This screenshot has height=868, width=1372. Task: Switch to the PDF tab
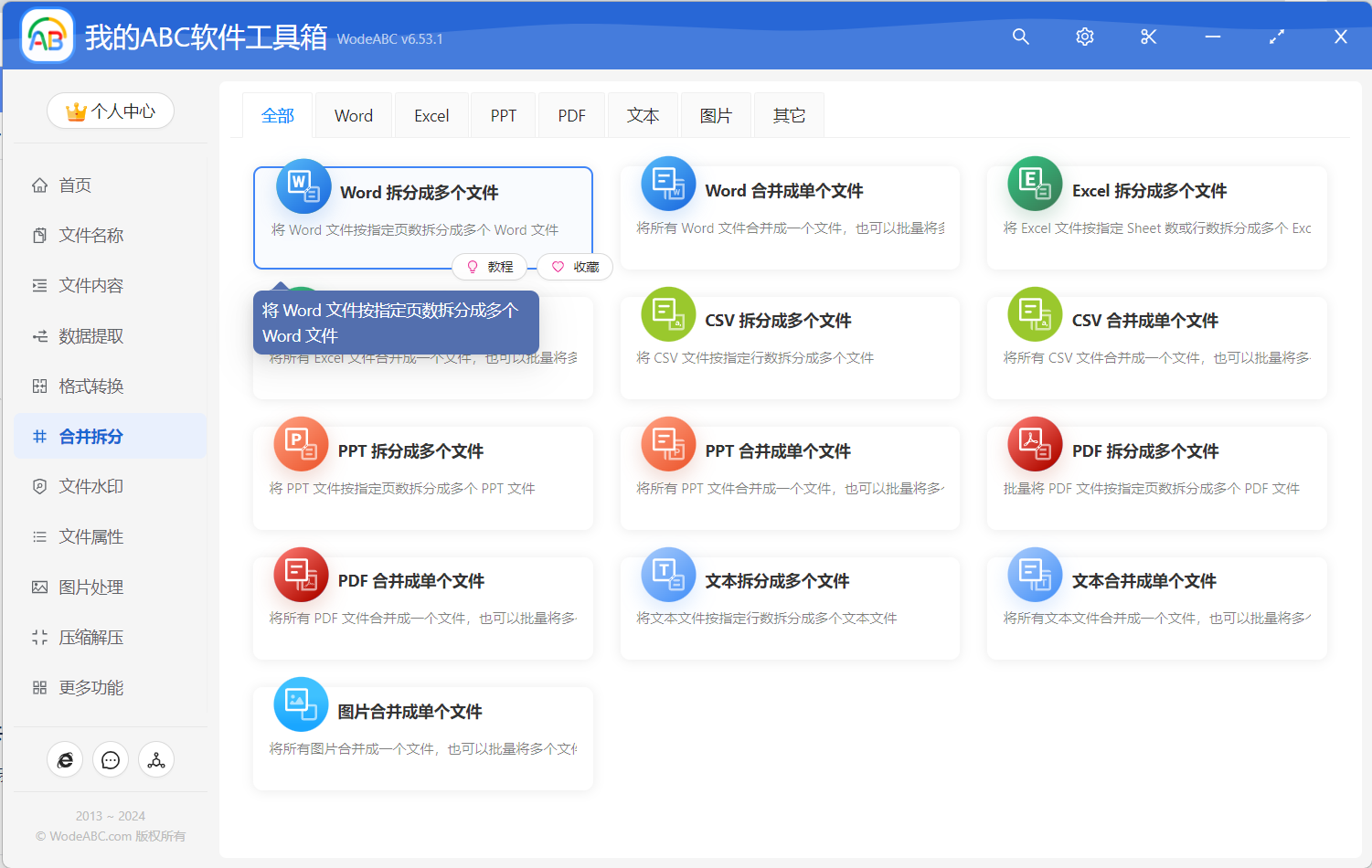click(570, 115)
